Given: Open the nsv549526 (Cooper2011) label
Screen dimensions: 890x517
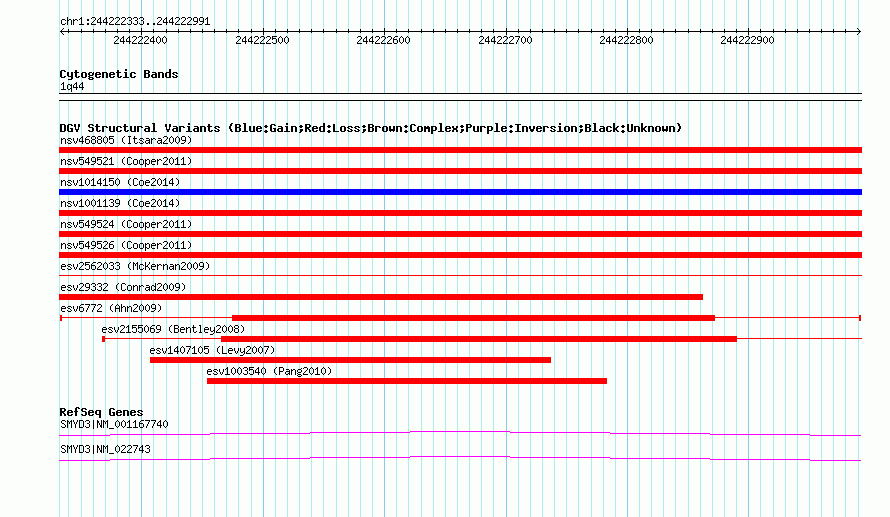Looking at the screenshot, I should coord(126,245).
